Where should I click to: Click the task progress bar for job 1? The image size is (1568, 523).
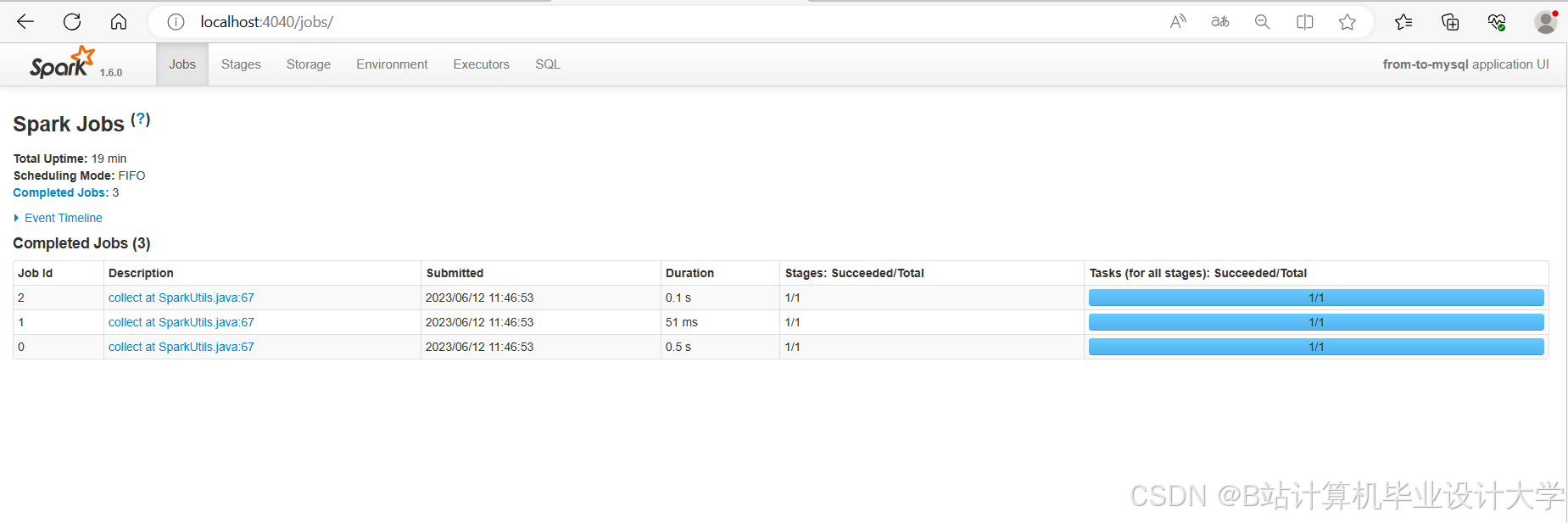pos(1316,322)
